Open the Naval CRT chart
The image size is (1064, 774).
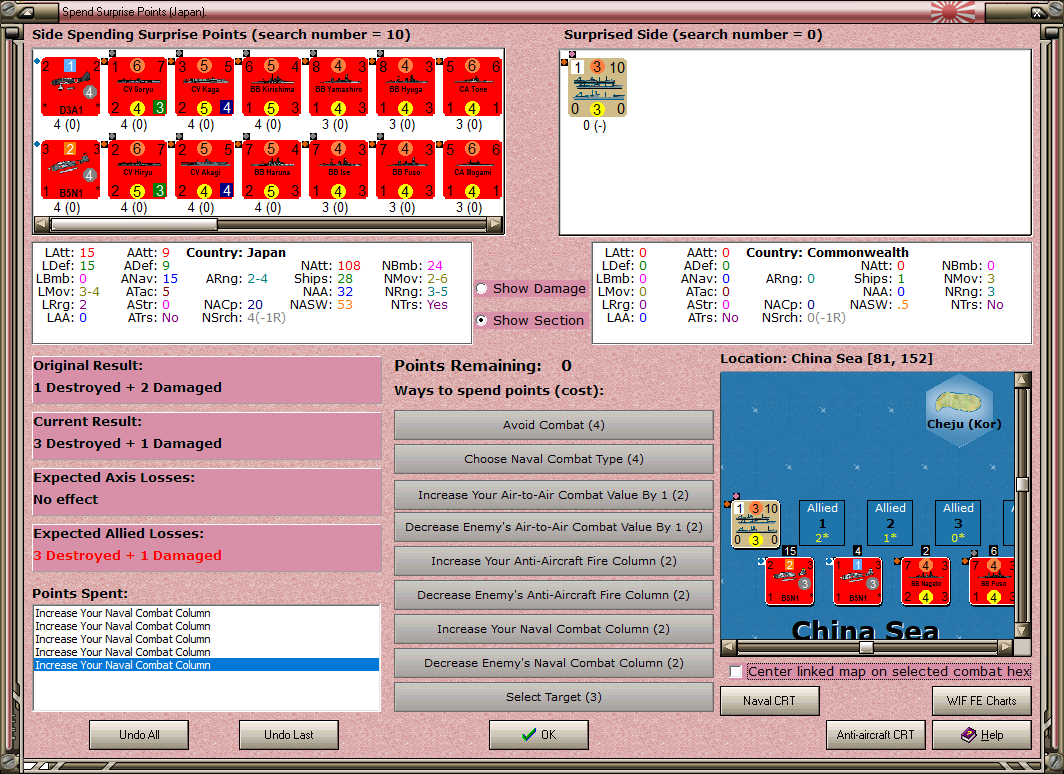(770, 701)
